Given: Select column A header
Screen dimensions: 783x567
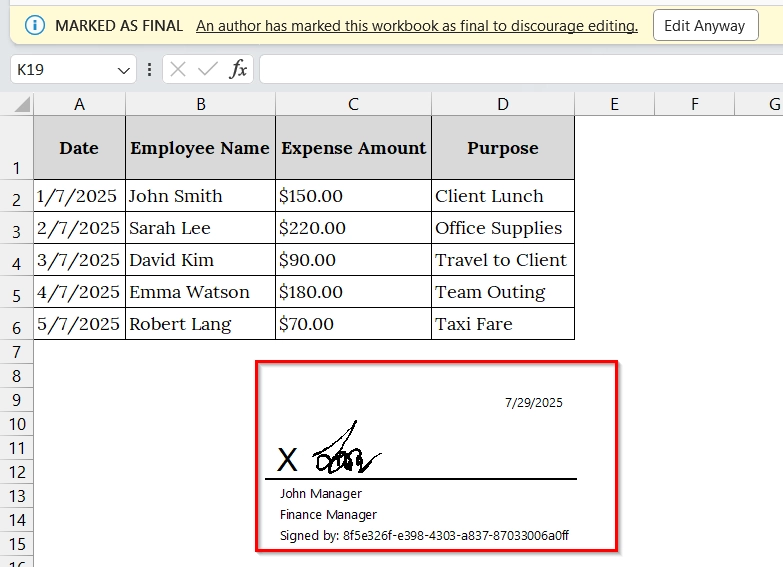Looking at the screenshot, I should coord(79,104).
